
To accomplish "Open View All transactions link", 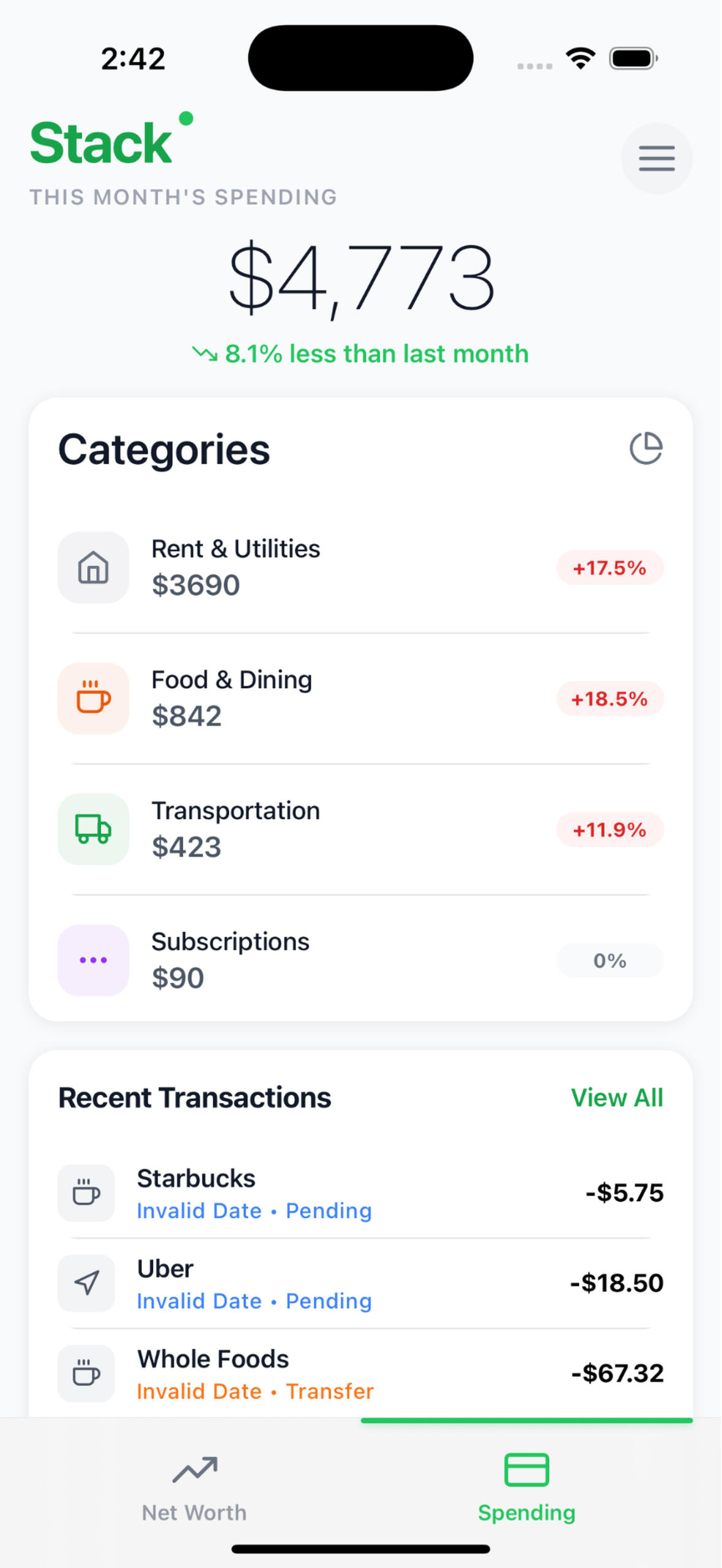I will click(617, 1098).
